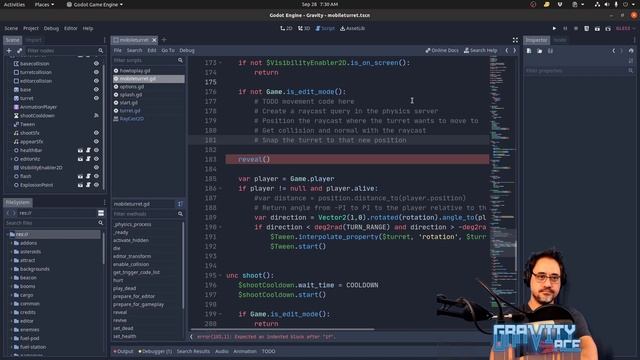Toggle visibility of turretcollision node
Viewport: 640px width, 360px height.
[x=96, y=72]
